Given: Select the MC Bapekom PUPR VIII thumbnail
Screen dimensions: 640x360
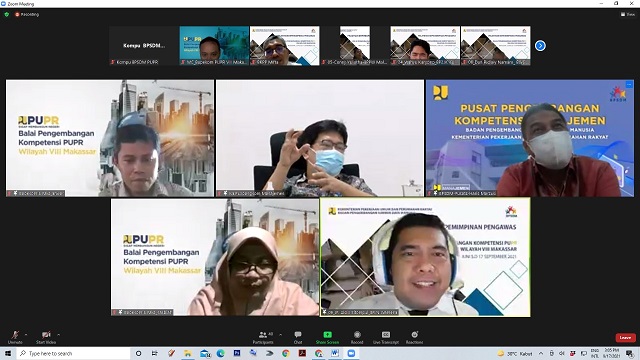Looking at the screenshot, I should (x=214, y=46).
